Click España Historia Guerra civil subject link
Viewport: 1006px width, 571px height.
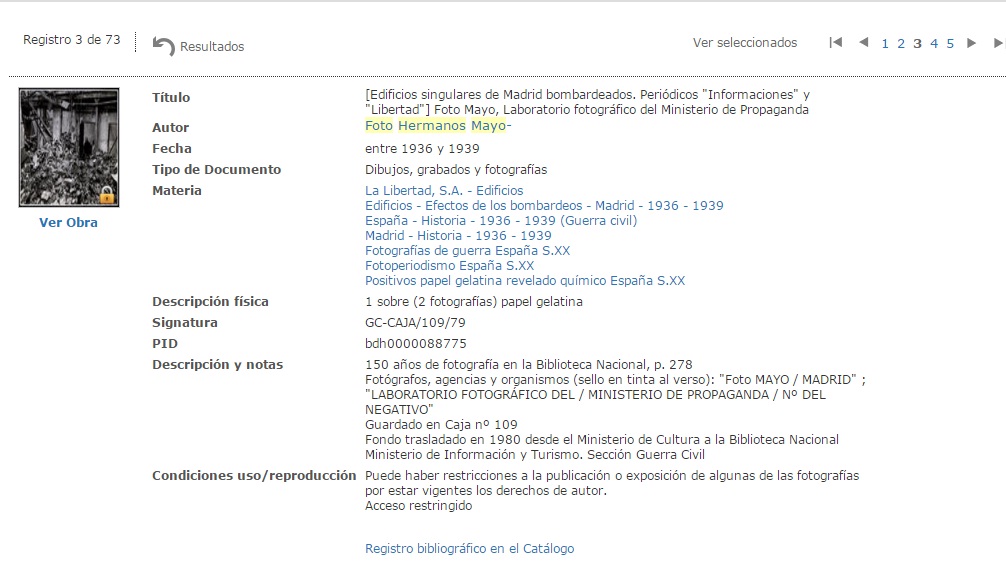click(501, 221)
